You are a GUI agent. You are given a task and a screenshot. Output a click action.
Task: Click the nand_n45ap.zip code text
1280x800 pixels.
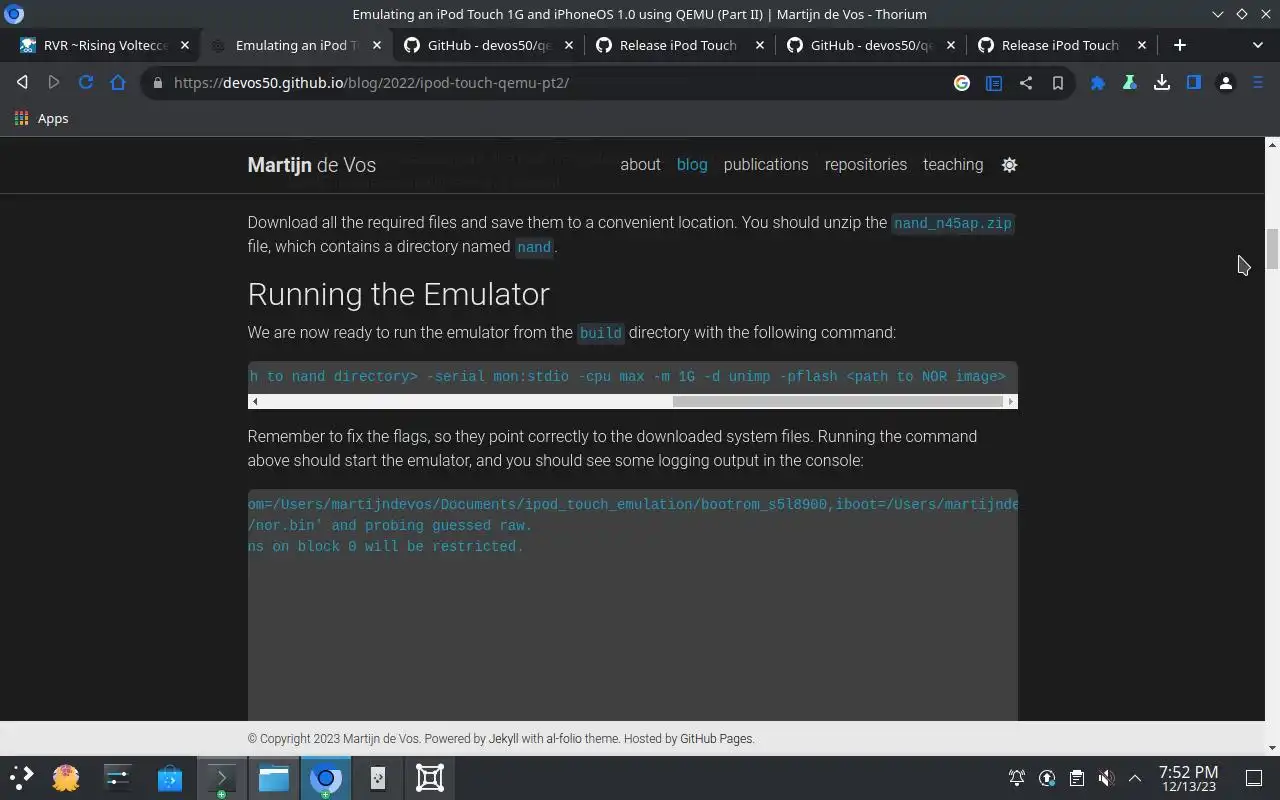(953, 223)
